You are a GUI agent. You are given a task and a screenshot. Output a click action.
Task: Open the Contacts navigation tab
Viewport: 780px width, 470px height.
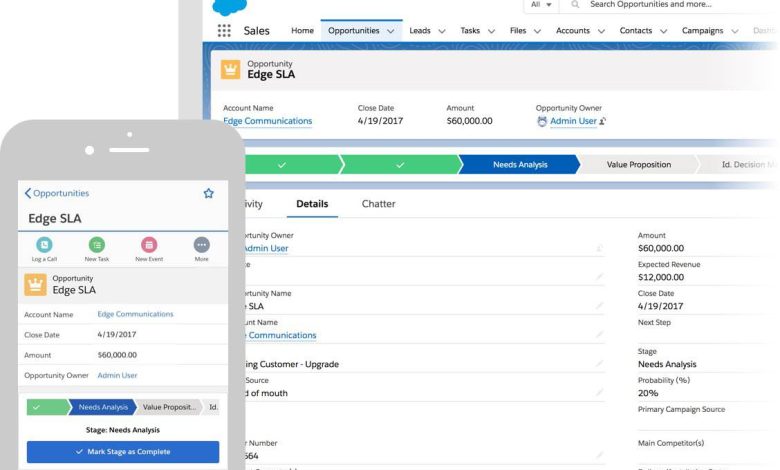point(636,31)
